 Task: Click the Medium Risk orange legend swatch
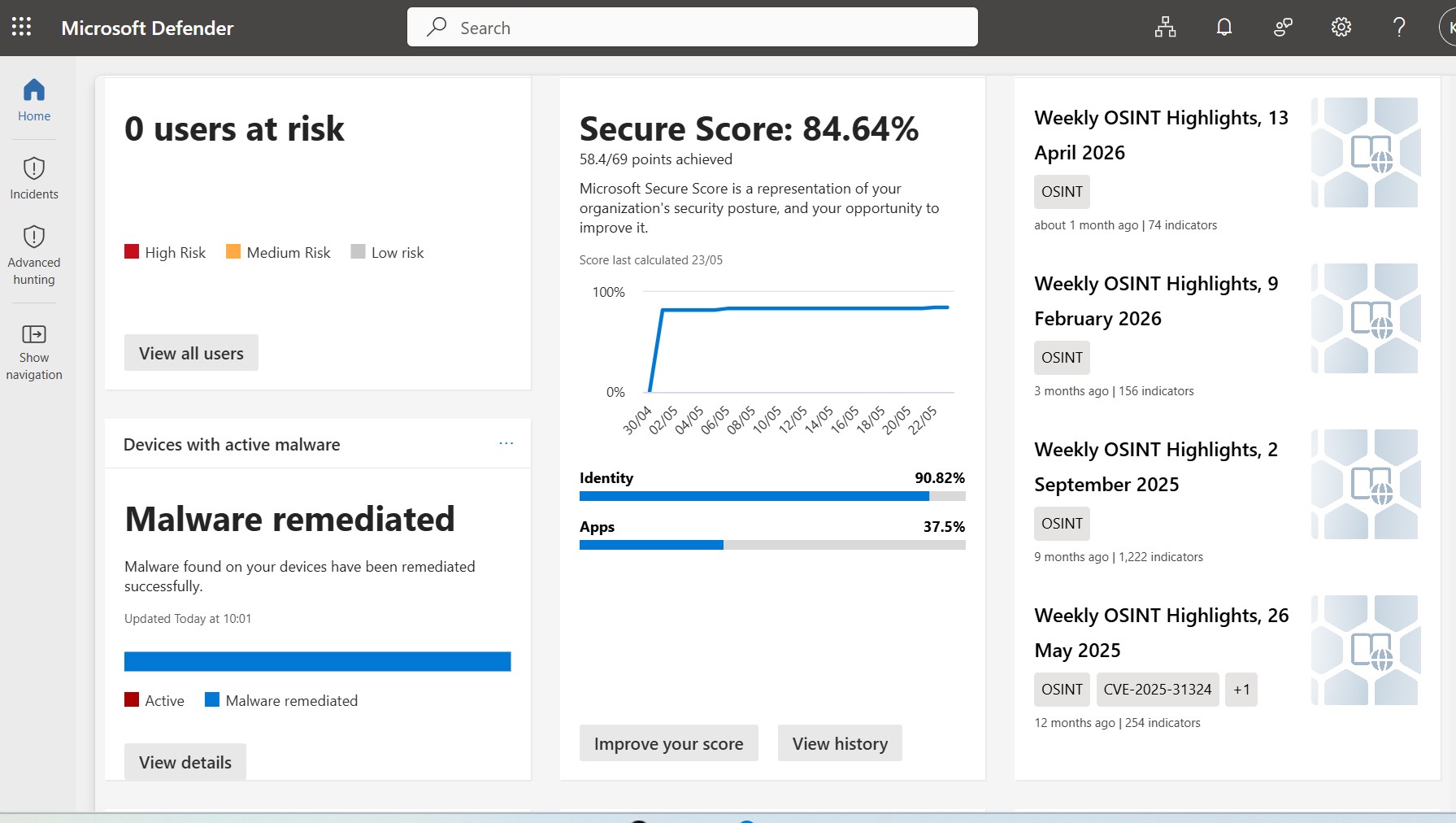(233, 251)
